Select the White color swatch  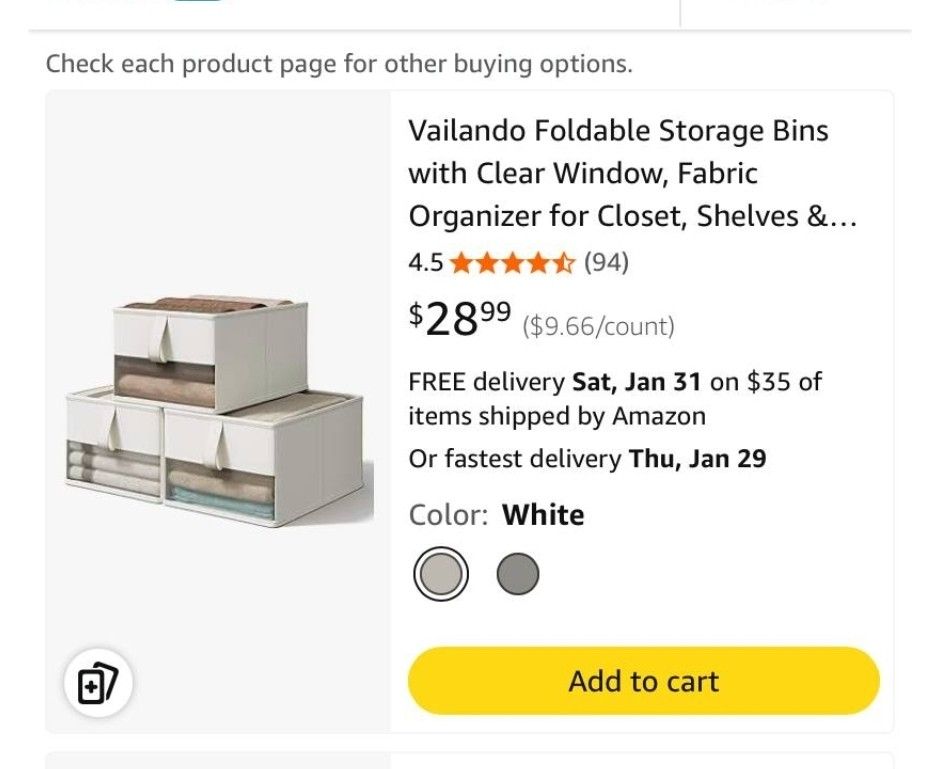click(440, 574)
